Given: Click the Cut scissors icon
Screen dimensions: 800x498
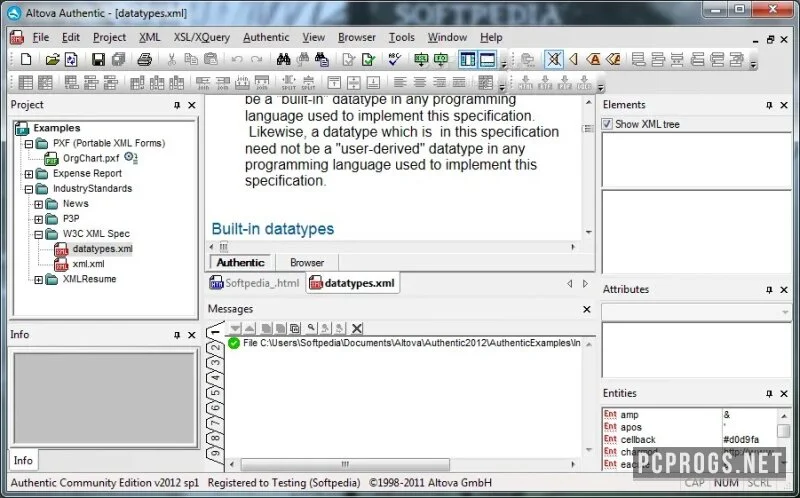Looking at the screenshot, I should point(171,60).
